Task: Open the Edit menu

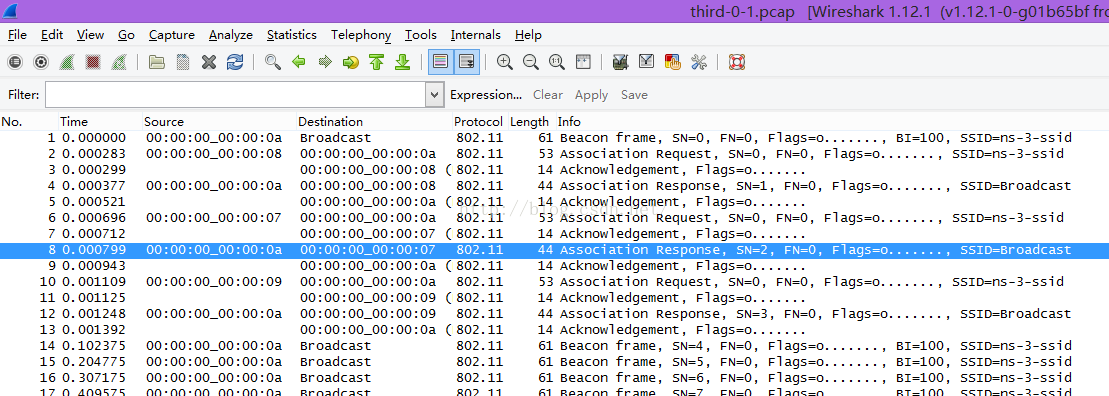Action: (52, 35)
